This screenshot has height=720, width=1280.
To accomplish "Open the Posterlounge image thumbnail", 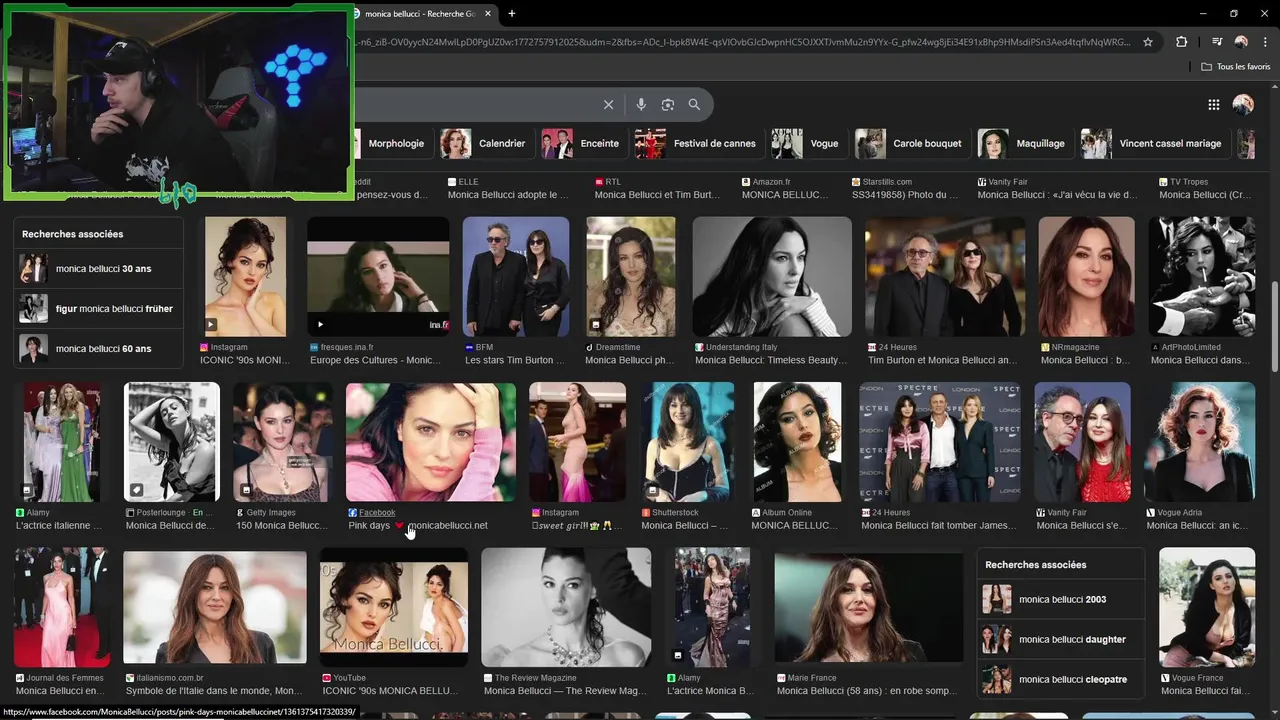I will (171, 441).
